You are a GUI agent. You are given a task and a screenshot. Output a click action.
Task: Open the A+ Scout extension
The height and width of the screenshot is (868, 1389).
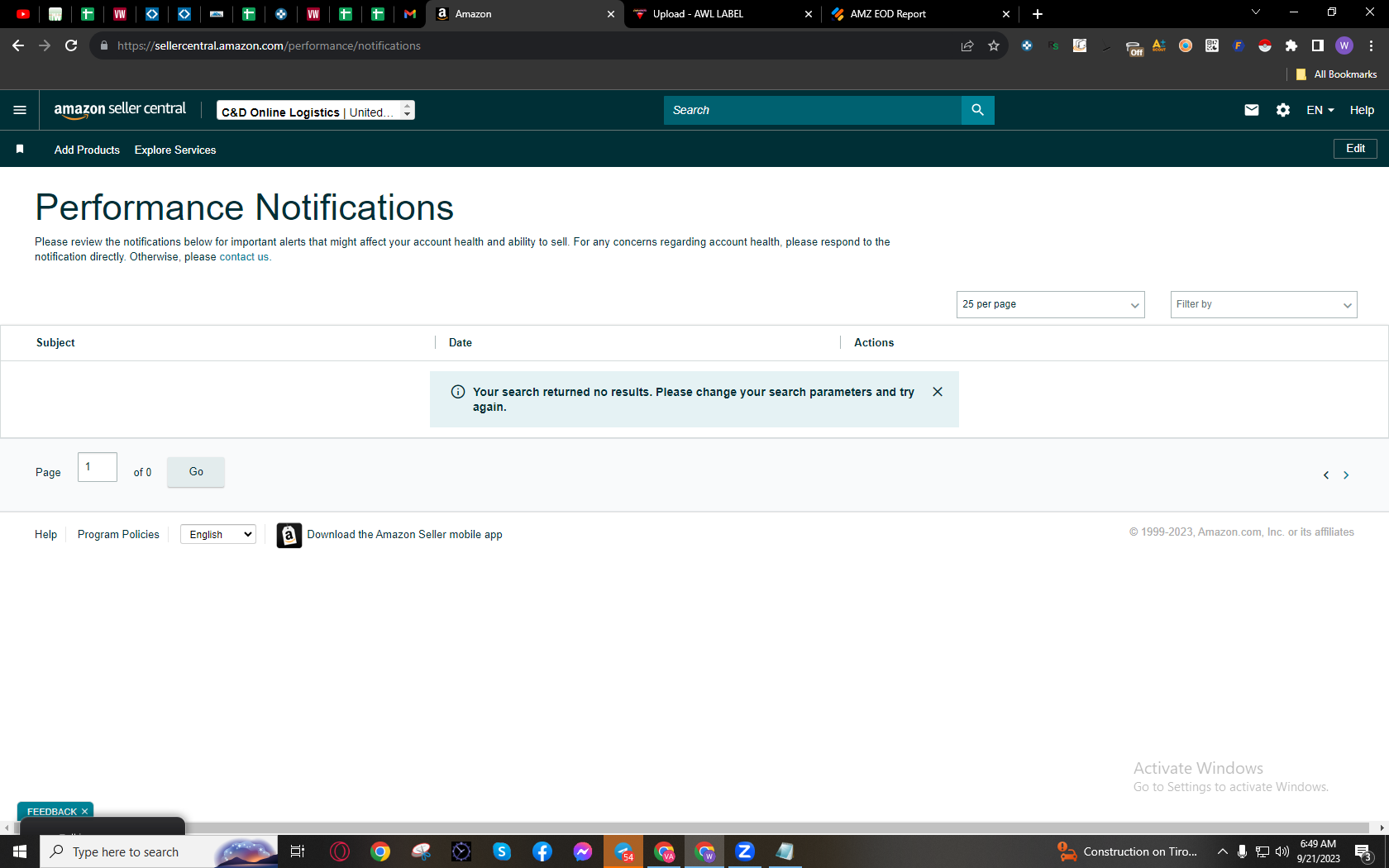[1159, 45]
